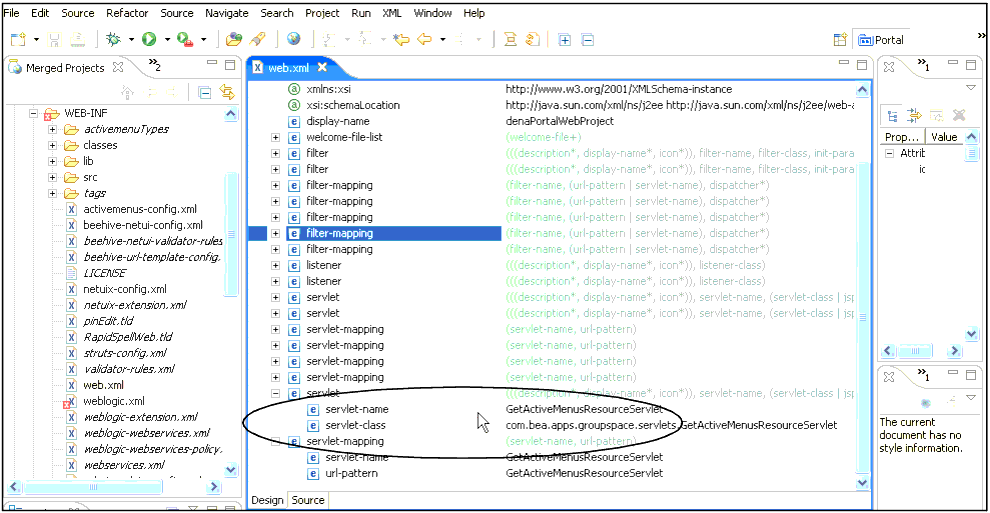Select the display-name element row

pos(338,121)
